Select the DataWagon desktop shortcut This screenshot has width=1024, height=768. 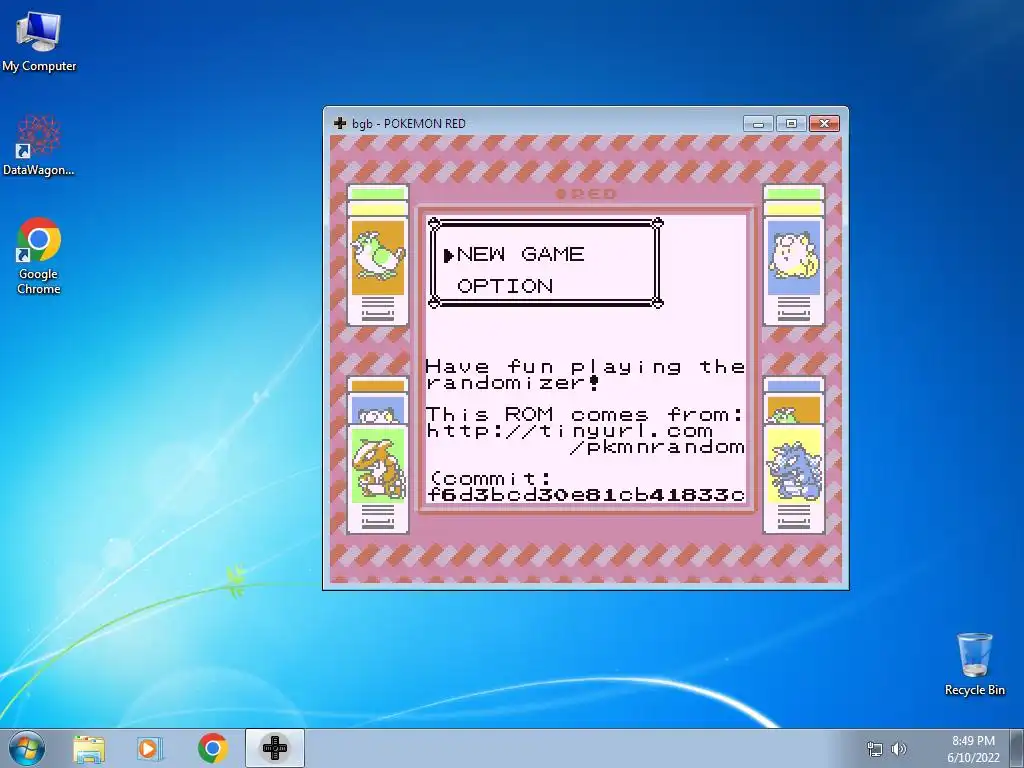point(39,145)
